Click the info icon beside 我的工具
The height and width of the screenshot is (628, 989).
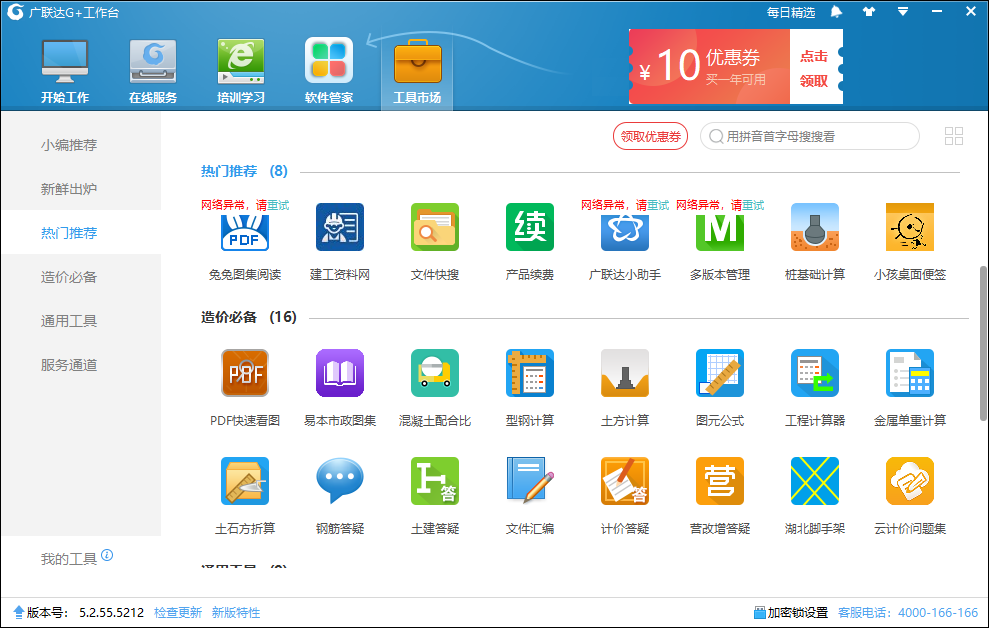[107, 555]
